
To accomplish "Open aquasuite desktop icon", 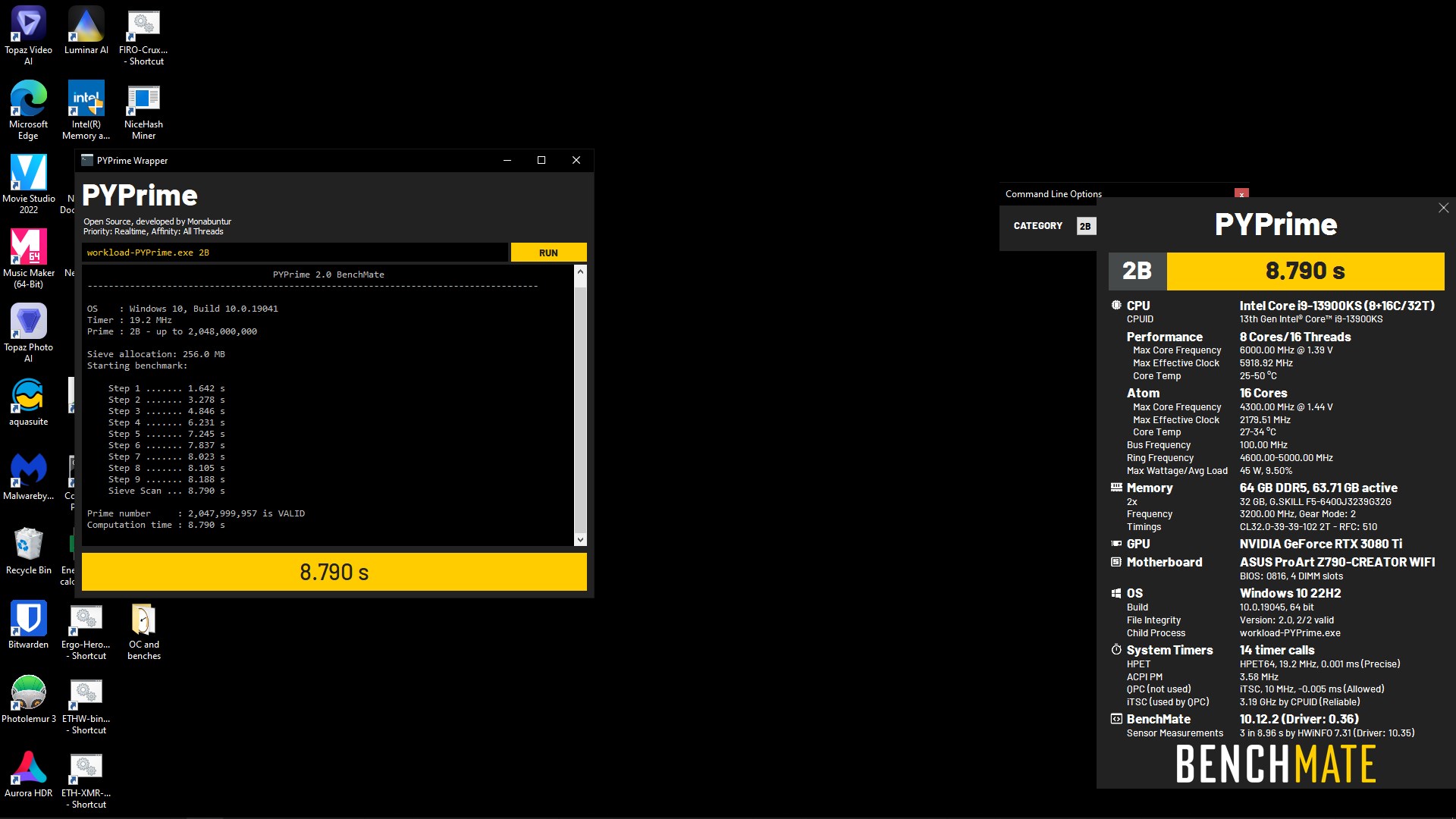I will [29, 402].
